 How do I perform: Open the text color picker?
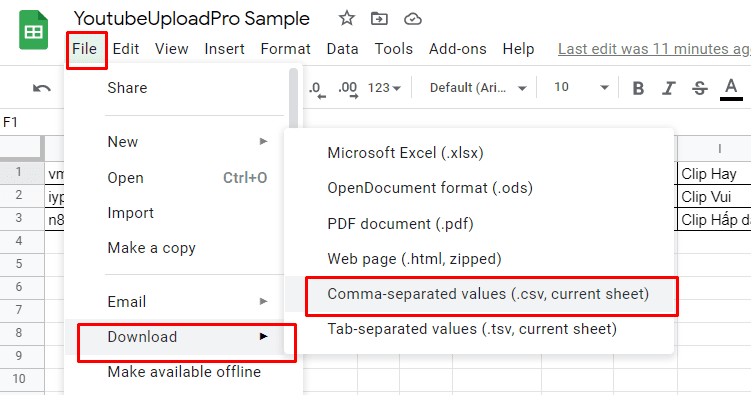click(x=731, y=89)
